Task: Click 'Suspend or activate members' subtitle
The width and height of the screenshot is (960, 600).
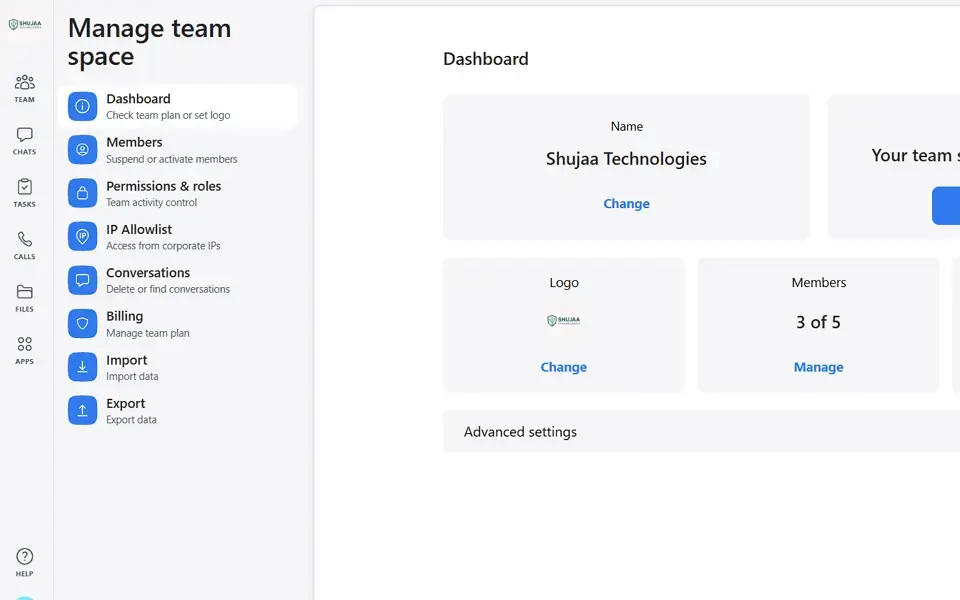Action: (x=171, y=159)
